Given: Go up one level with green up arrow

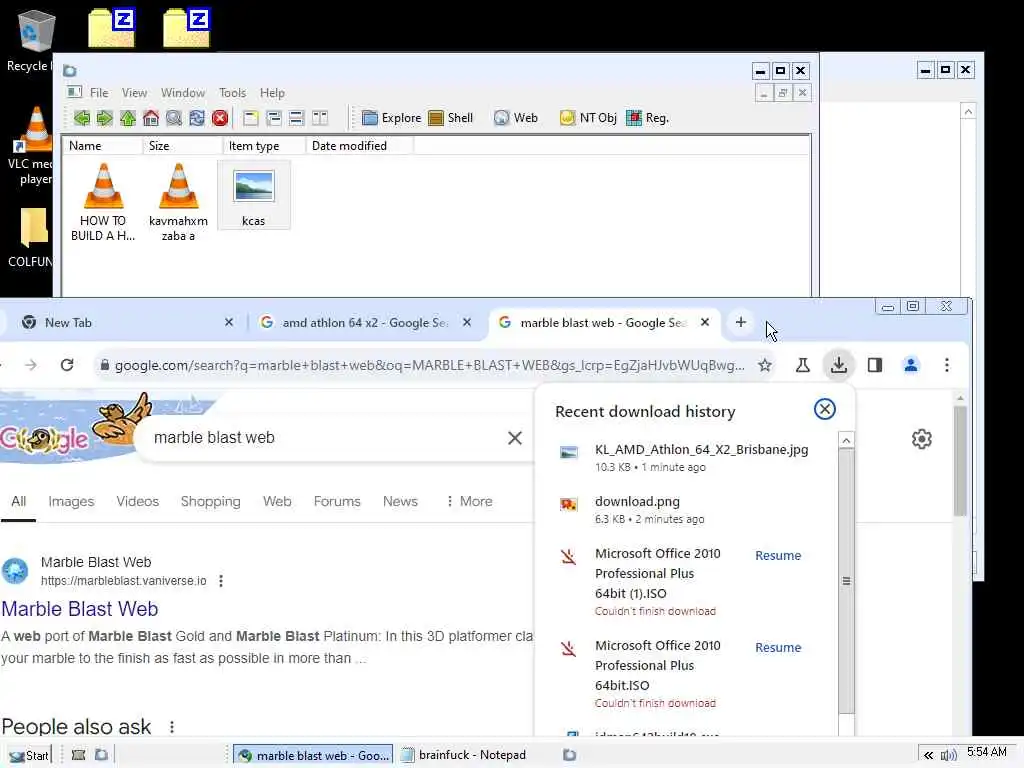Looking at the screenshot, I should pos(128,118).
